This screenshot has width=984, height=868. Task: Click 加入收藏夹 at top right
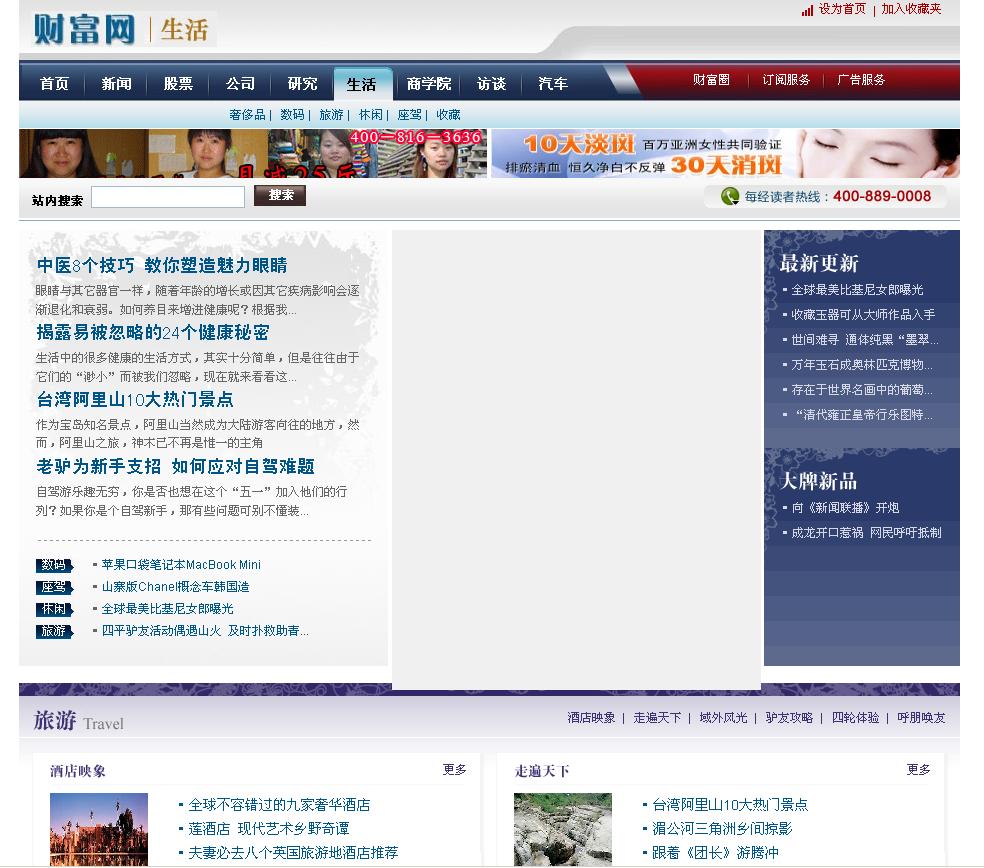911,9
